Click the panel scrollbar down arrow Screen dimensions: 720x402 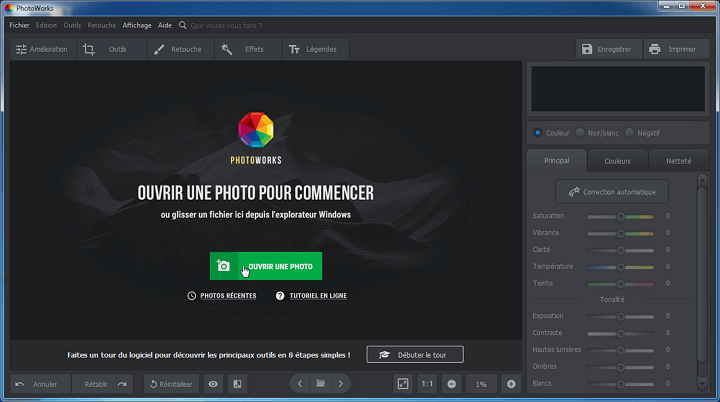(x=702, y=384)
